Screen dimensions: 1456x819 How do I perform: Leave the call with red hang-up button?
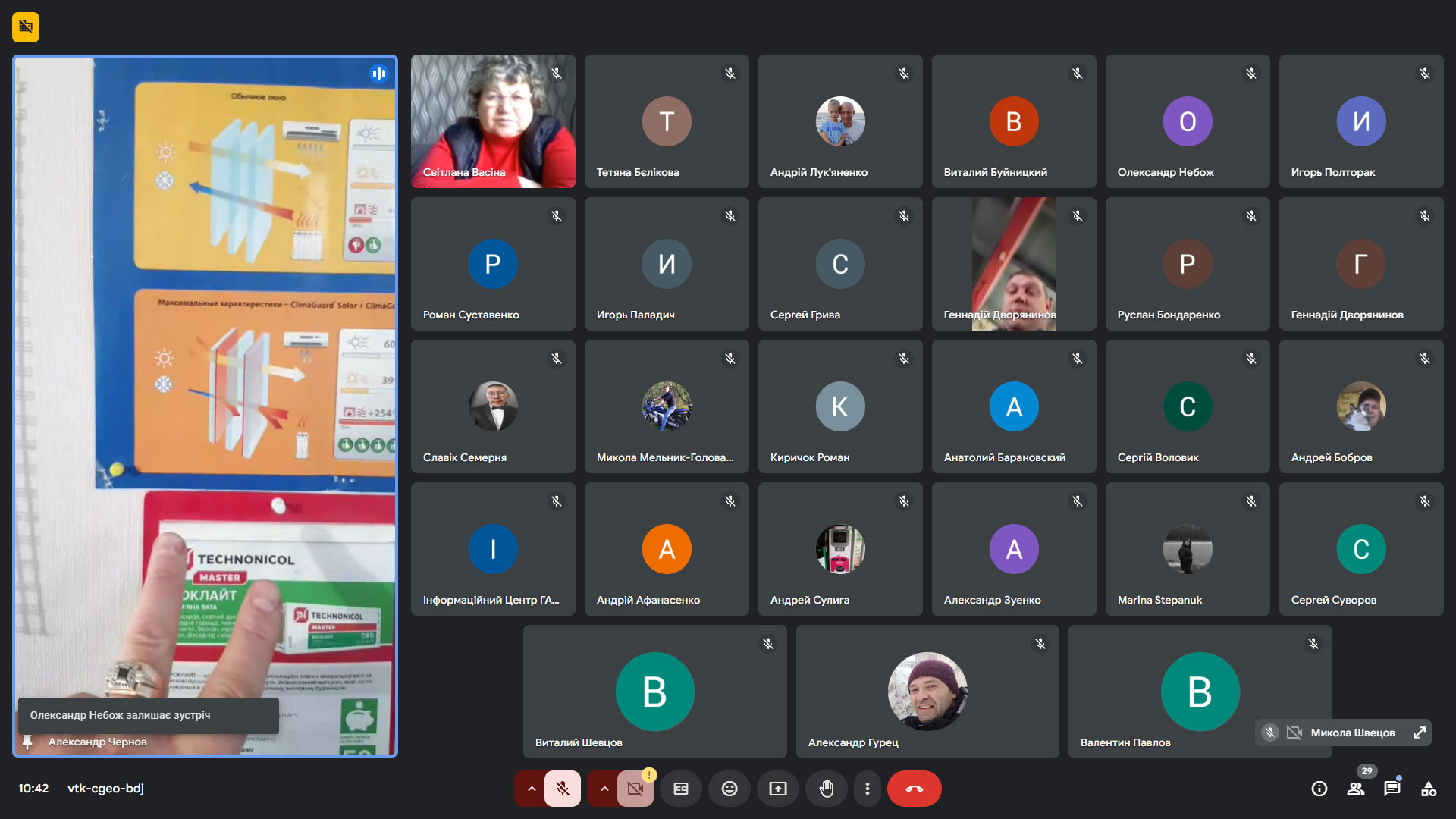click(915, 789)
